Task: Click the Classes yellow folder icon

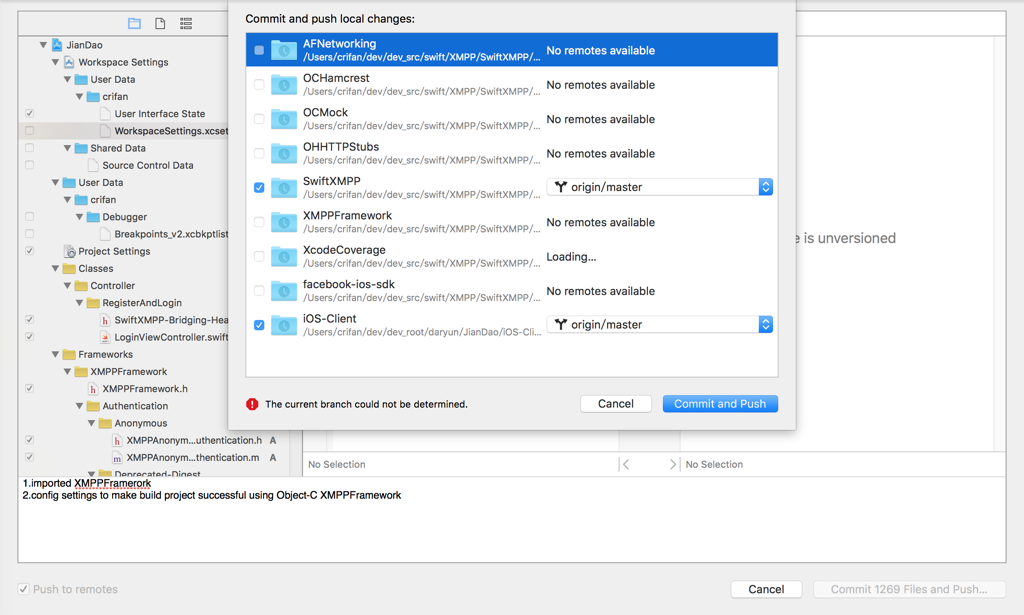Action: coord(69,268)
